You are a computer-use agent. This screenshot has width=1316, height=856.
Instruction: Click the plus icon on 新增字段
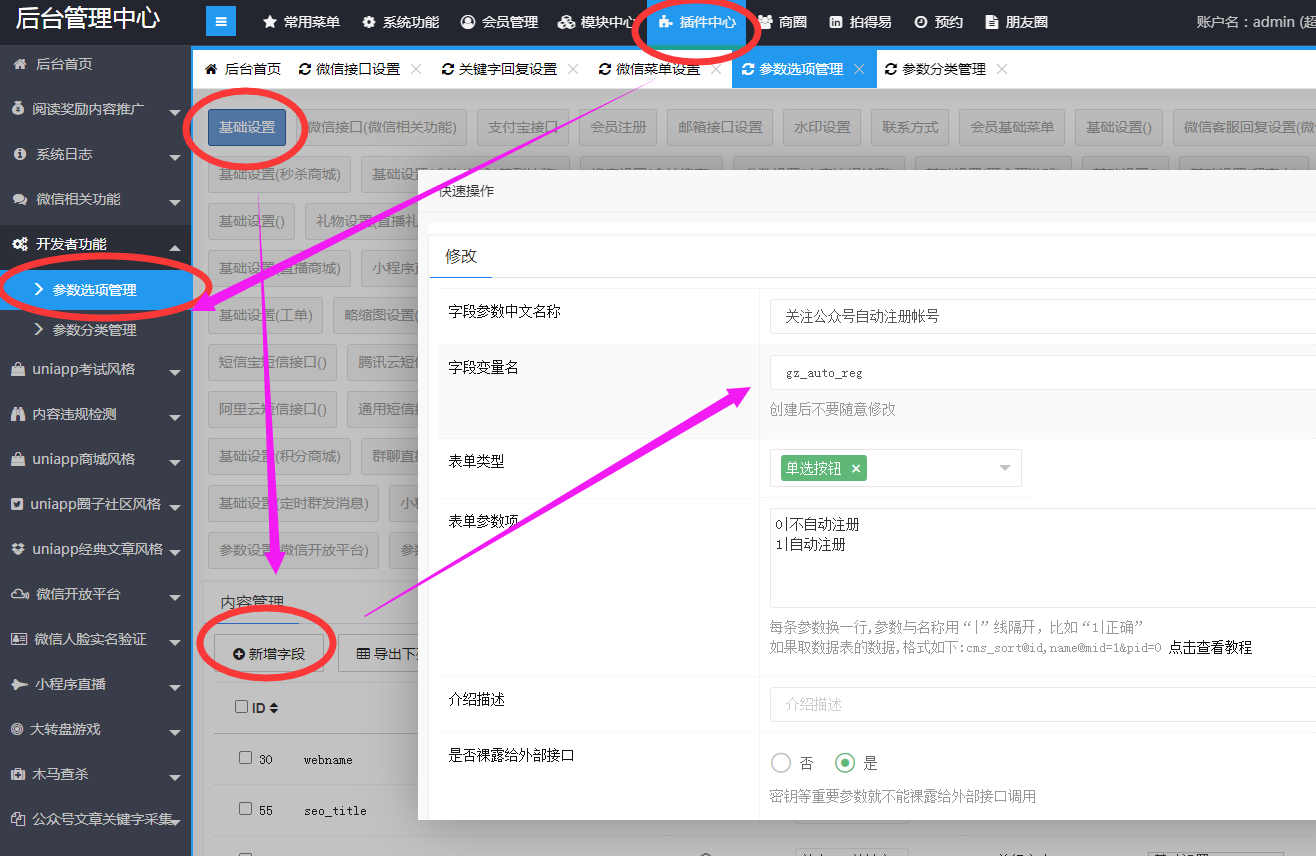[x=239, y=654]
